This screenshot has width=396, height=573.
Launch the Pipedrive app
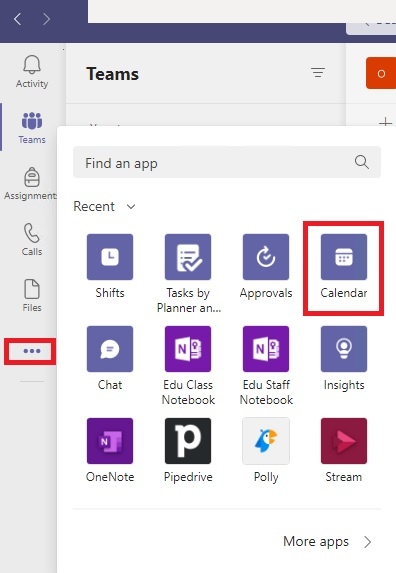click(x=188, y=451)
